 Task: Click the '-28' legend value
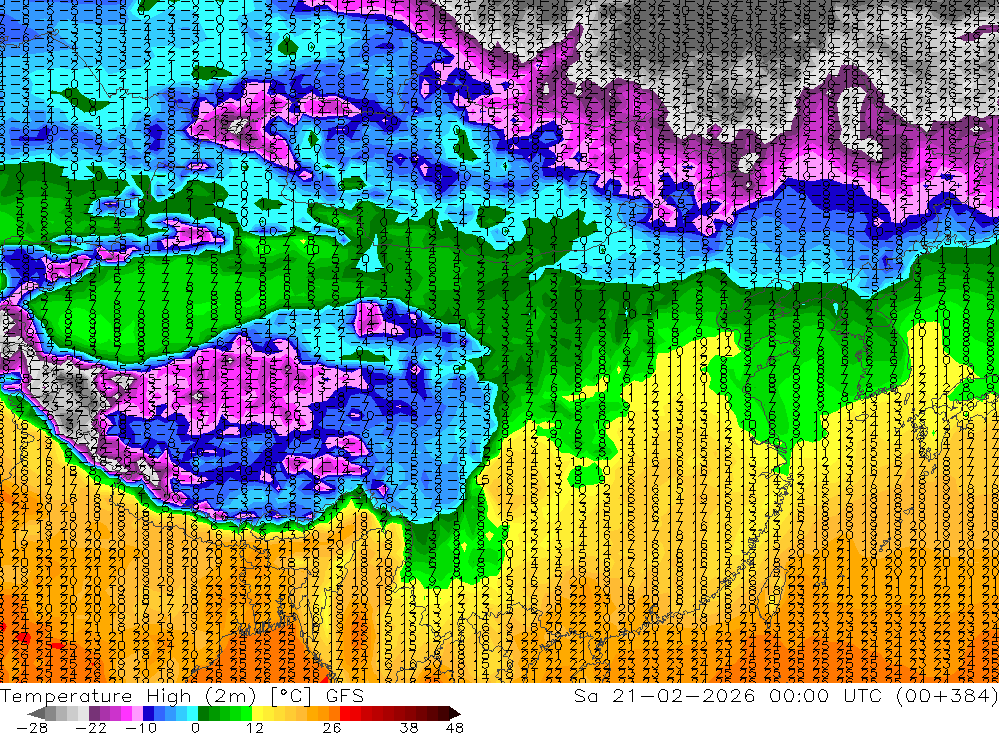pos(32,728)
